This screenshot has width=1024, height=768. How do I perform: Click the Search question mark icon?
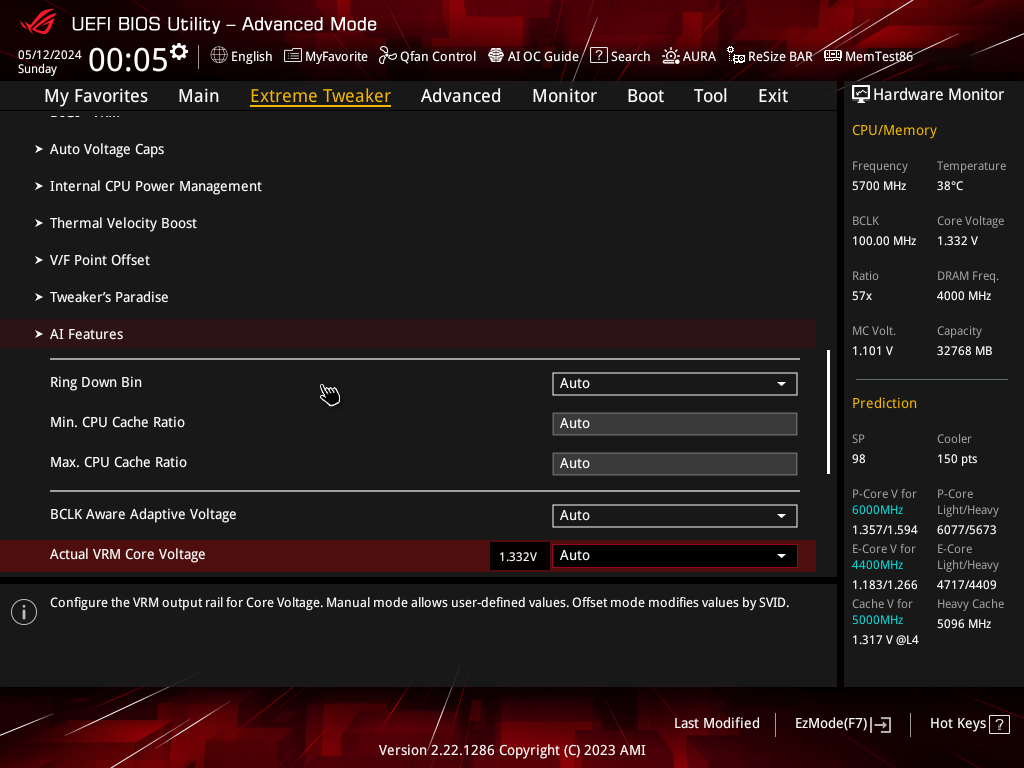point(599,56)
